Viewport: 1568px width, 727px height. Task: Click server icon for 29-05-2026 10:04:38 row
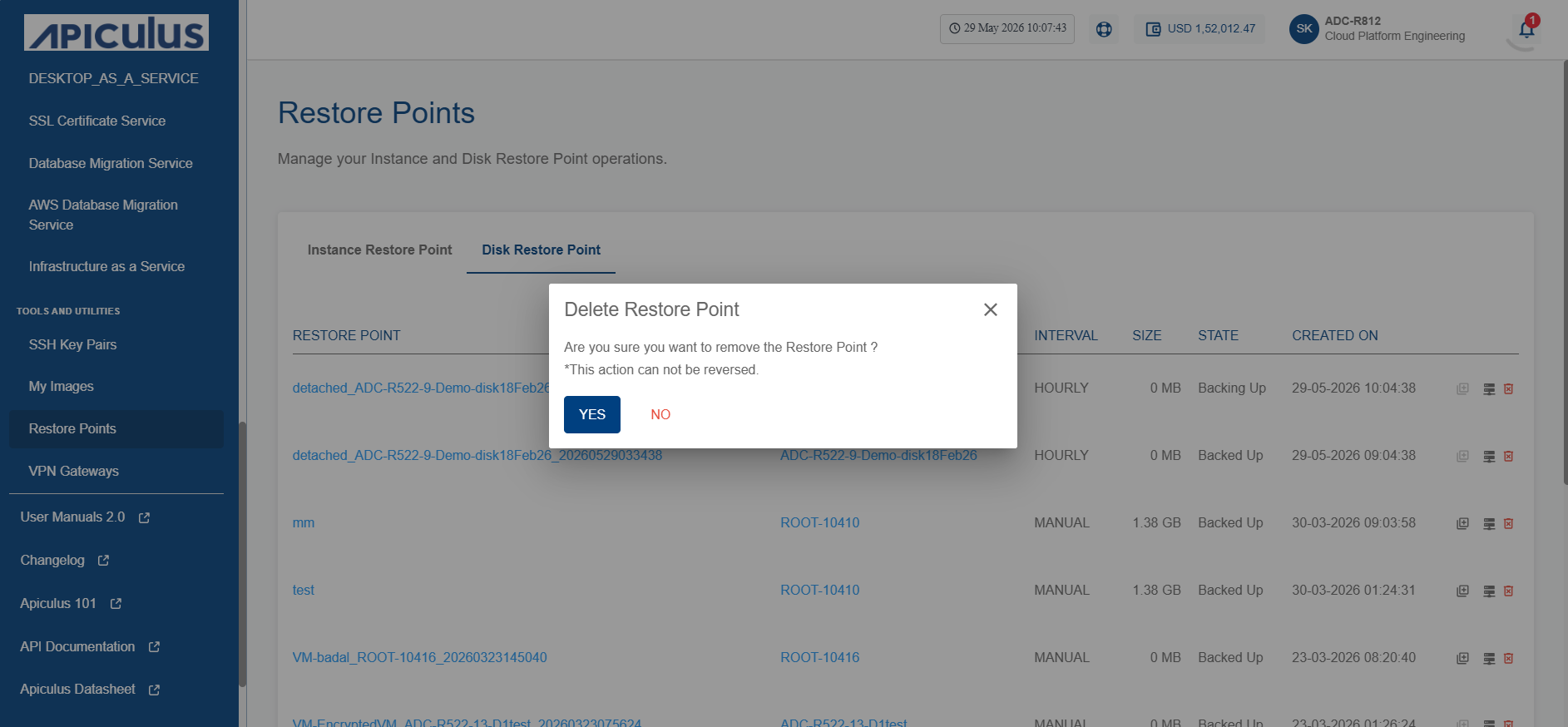(x=1489, y=388)
